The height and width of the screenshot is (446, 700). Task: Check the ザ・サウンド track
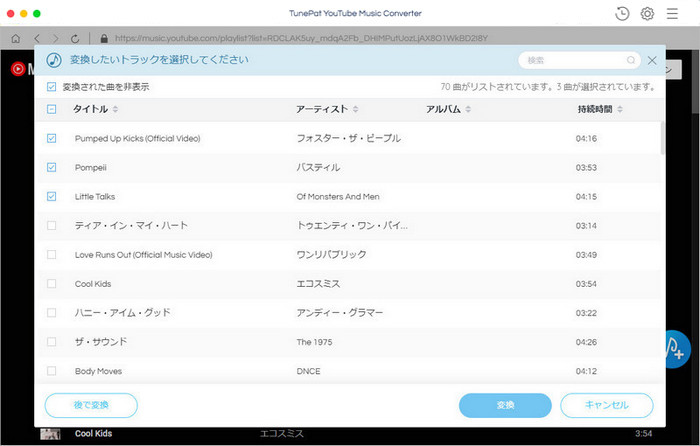[51, 342]
